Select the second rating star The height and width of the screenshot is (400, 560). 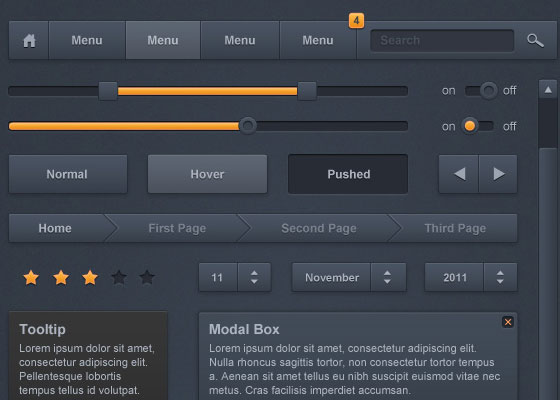tap(61, 278)
